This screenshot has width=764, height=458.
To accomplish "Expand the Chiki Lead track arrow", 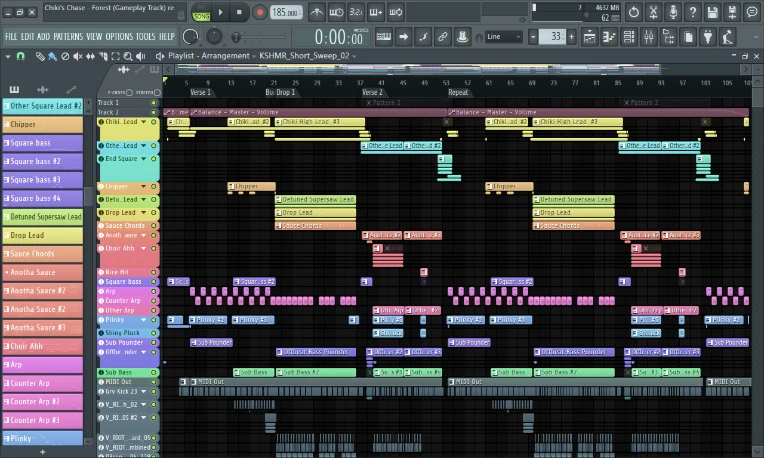I will click(x=144, y=122).
